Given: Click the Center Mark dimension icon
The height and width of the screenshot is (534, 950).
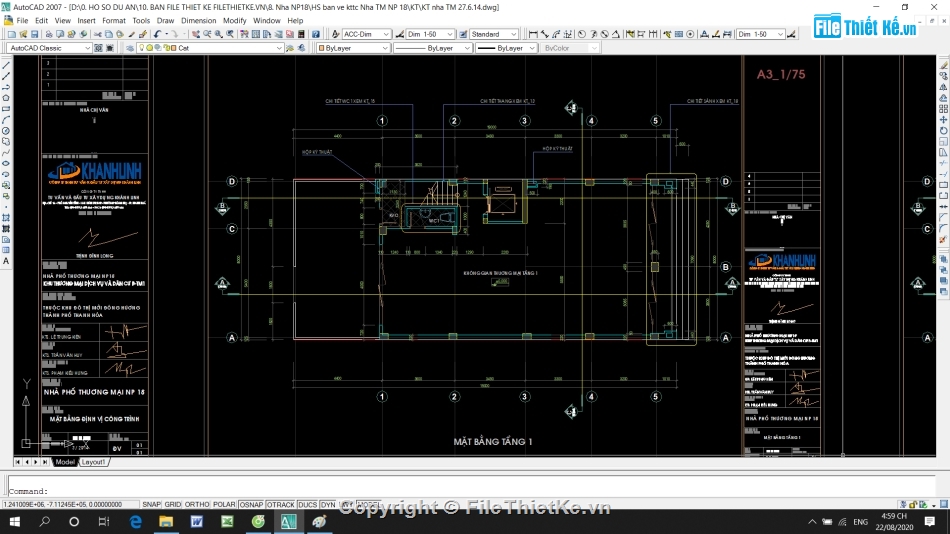Looking at the screenshot, I should [690, 35].
